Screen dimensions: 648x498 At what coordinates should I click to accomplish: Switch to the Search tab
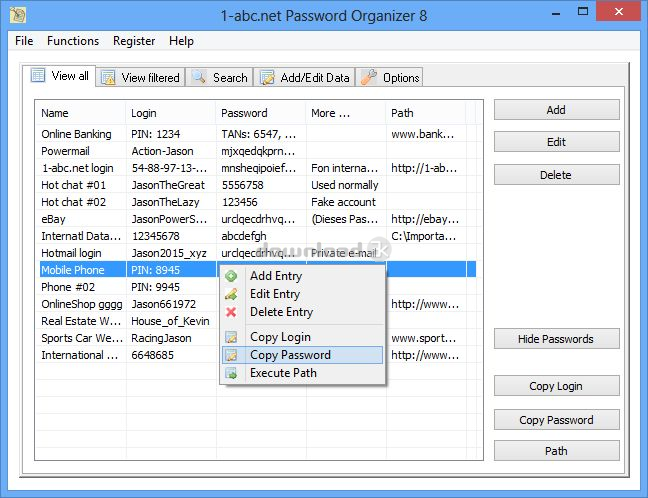coord(219,78)
